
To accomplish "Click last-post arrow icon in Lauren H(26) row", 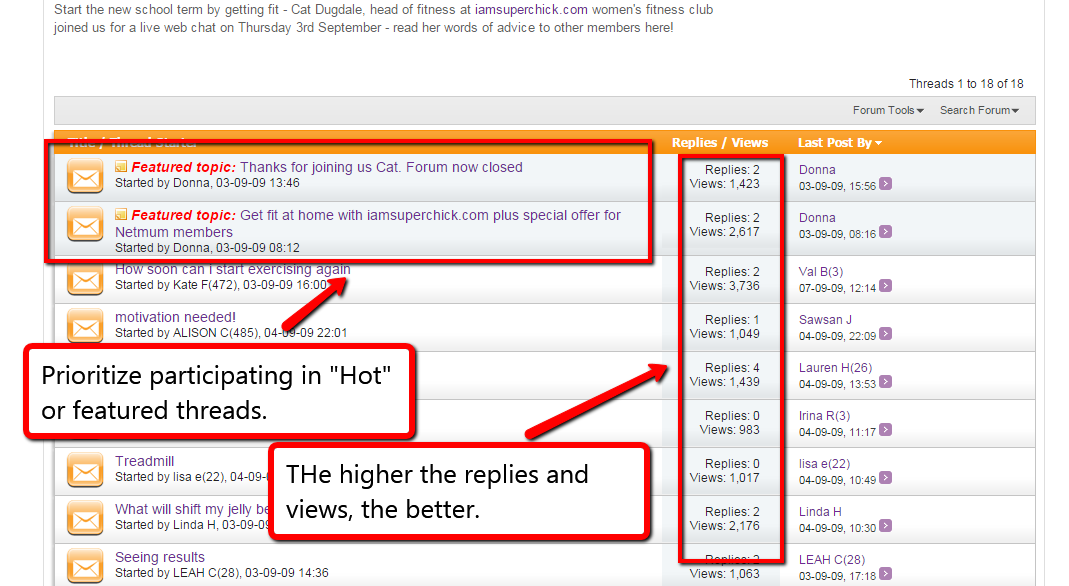I will pyautogui.click(x=885, y=384).
